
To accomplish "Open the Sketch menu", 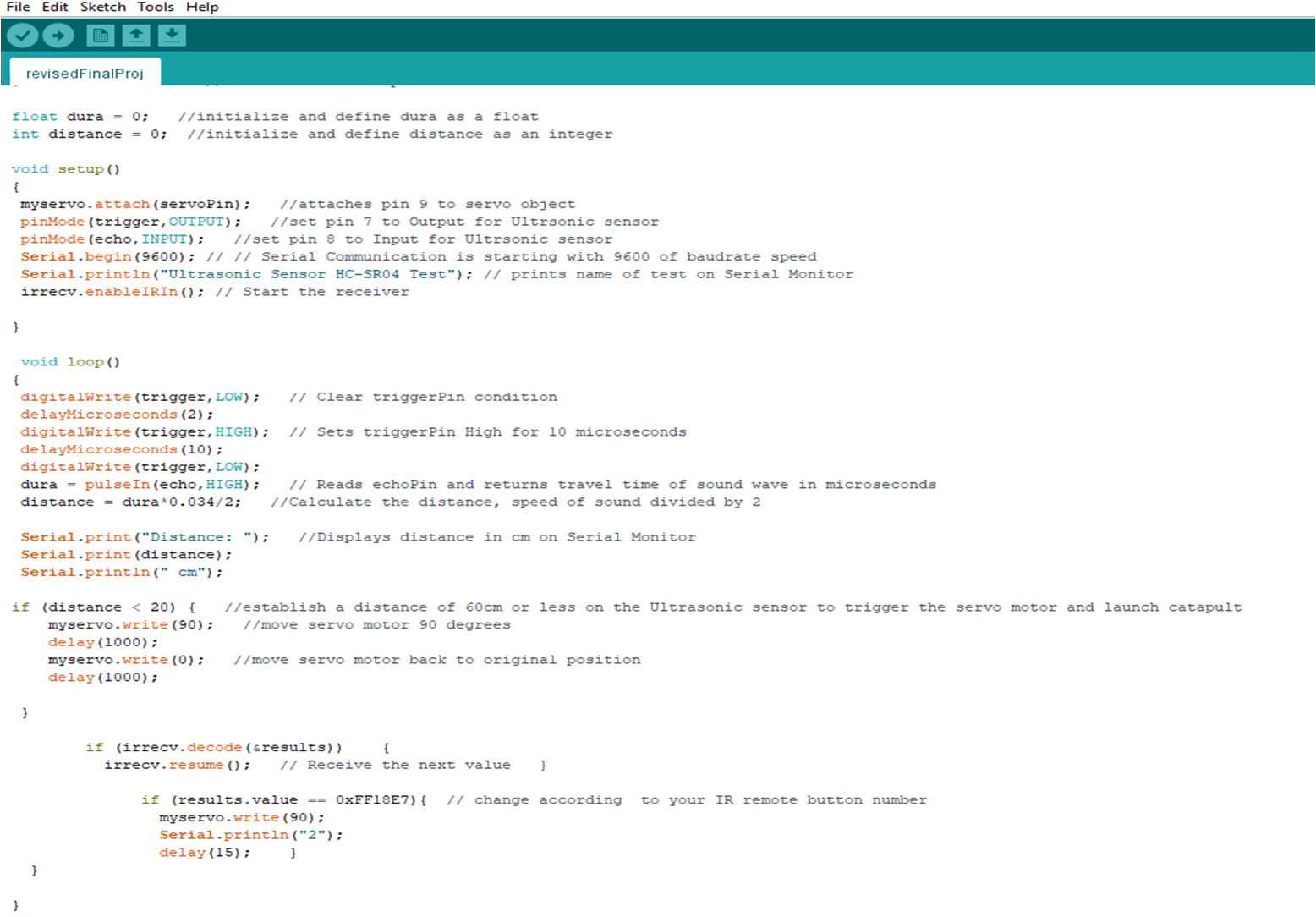I will click(103, 7).
